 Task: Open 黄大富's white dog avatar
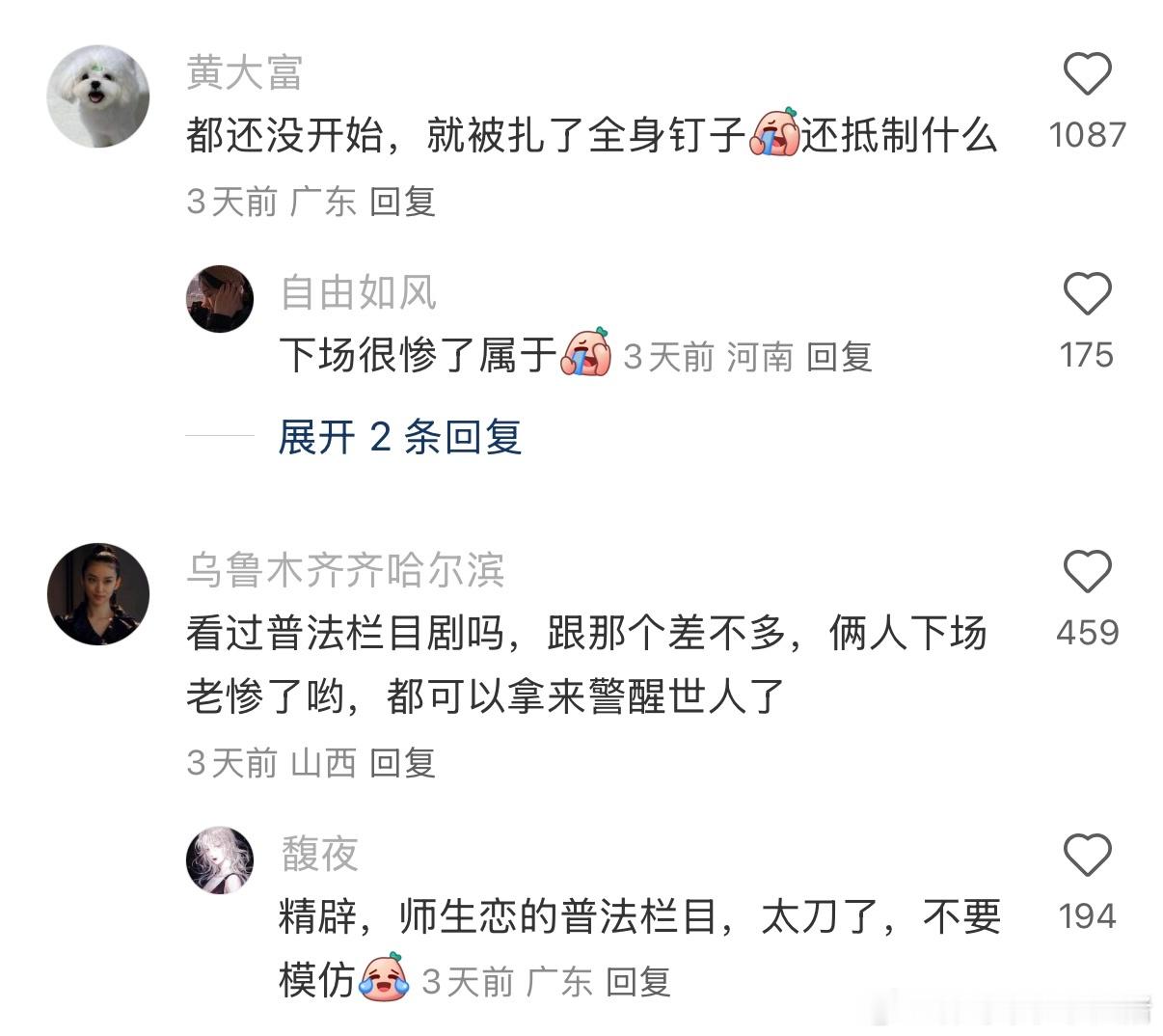point(98,96)
